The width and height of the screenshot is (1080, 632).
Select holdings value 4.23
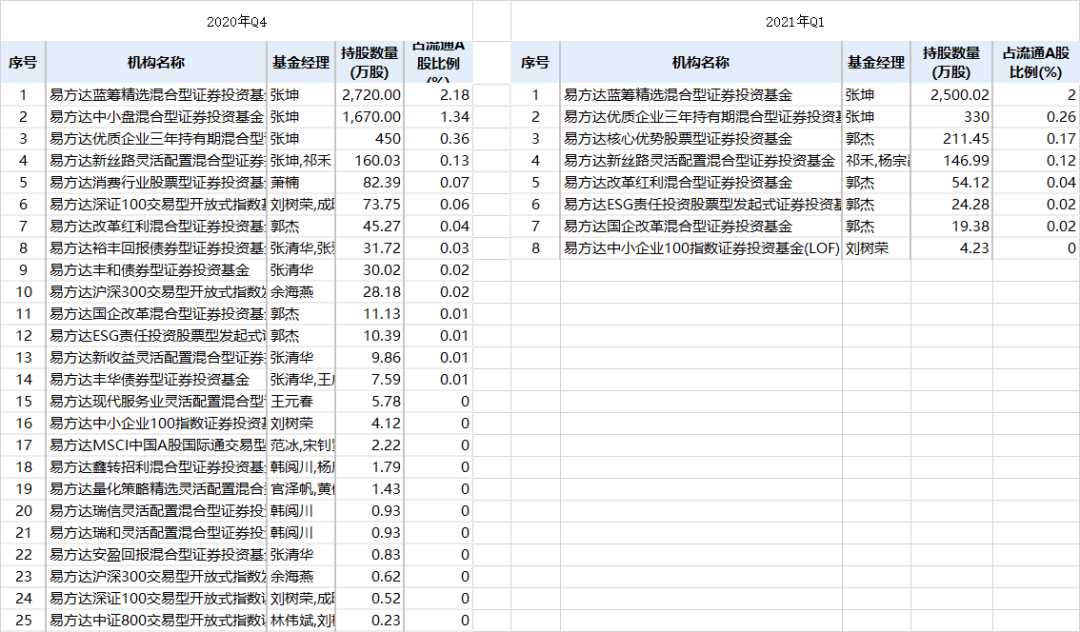951,249
